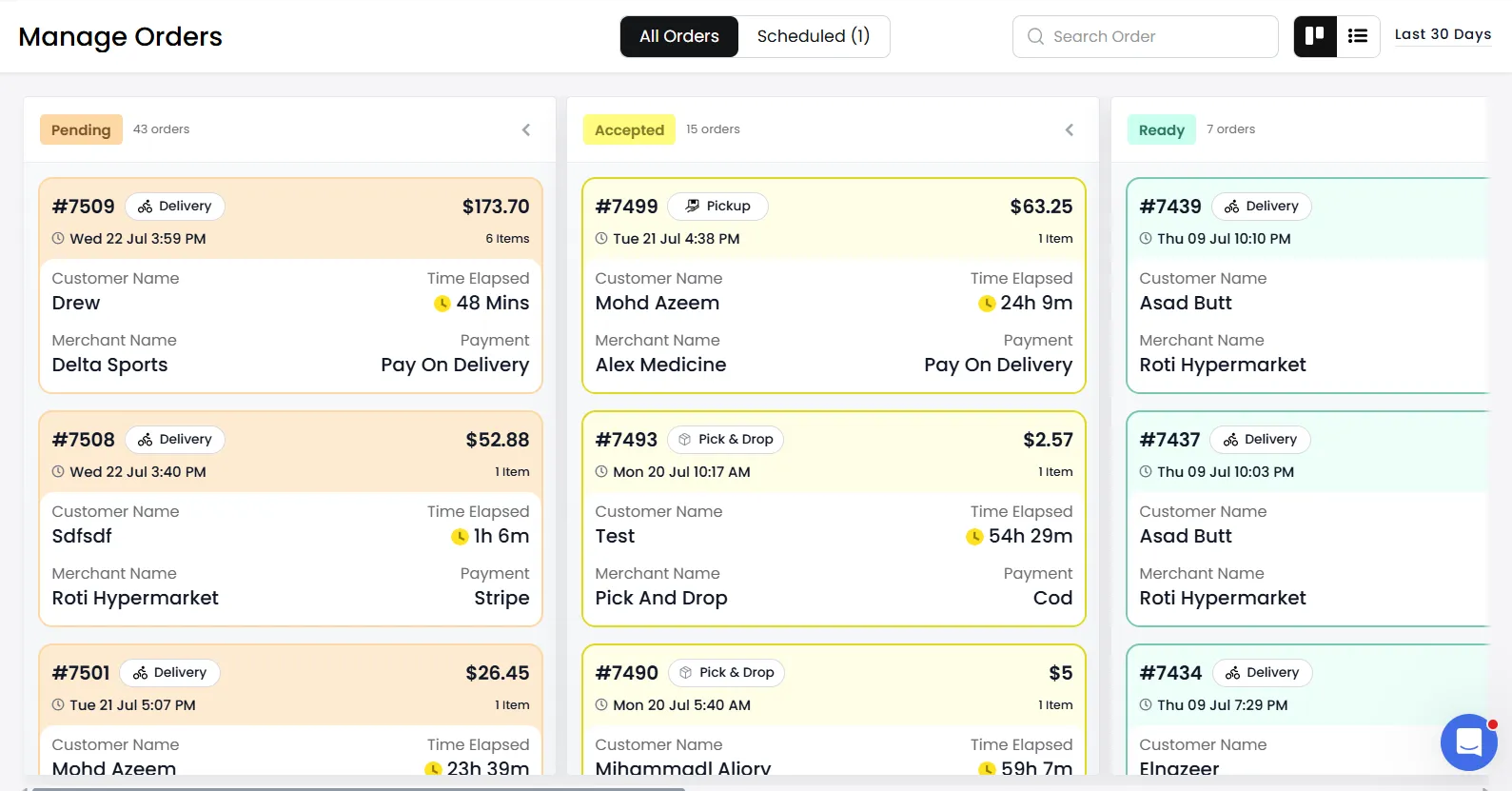Click merchant name Delta Sports
Screen dimensions: 1512x791
tap(109, 365)
